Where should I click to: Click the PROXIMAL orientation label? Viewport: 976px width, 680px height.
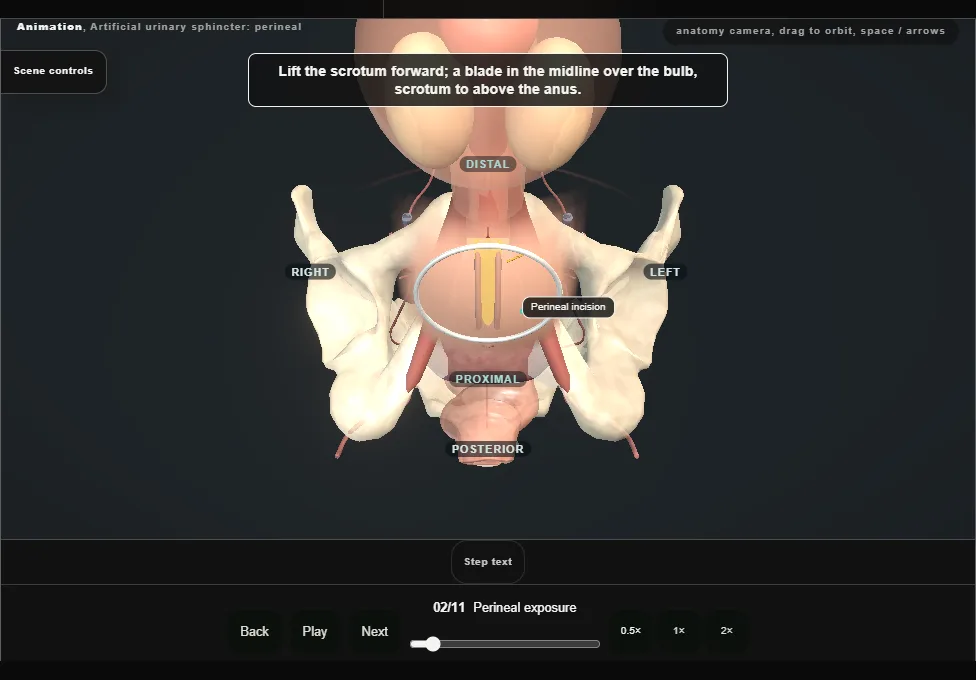point(487,379)
